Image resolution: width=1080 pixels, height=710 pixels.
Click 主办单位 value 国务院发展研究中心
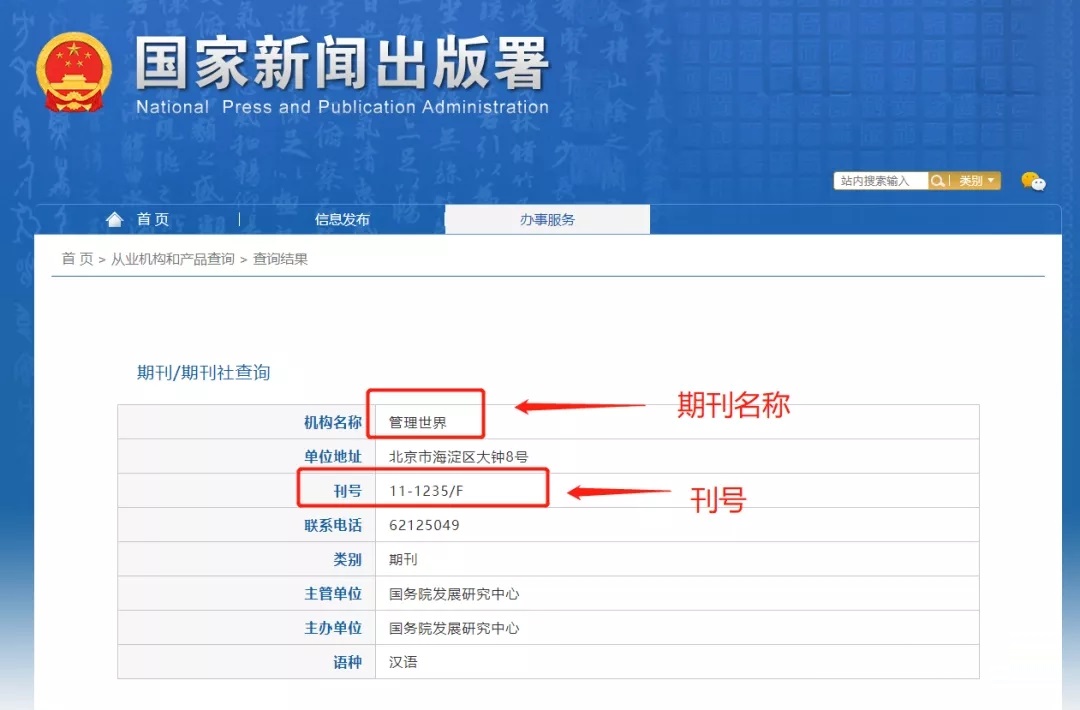454,628
